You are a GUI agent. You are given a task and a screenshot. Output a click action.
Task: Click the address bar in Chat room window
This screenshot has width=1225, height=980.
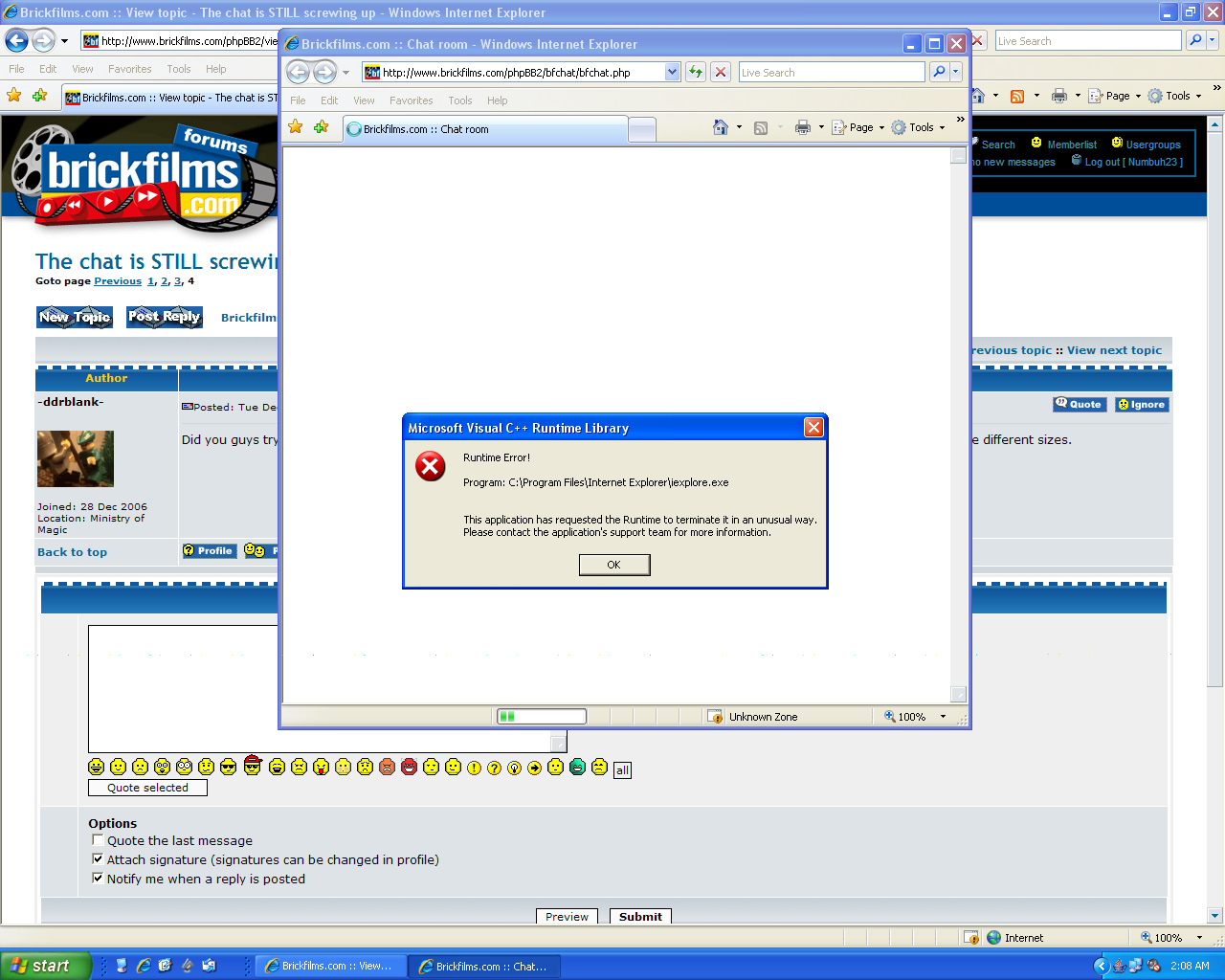[x=522, y=72]
